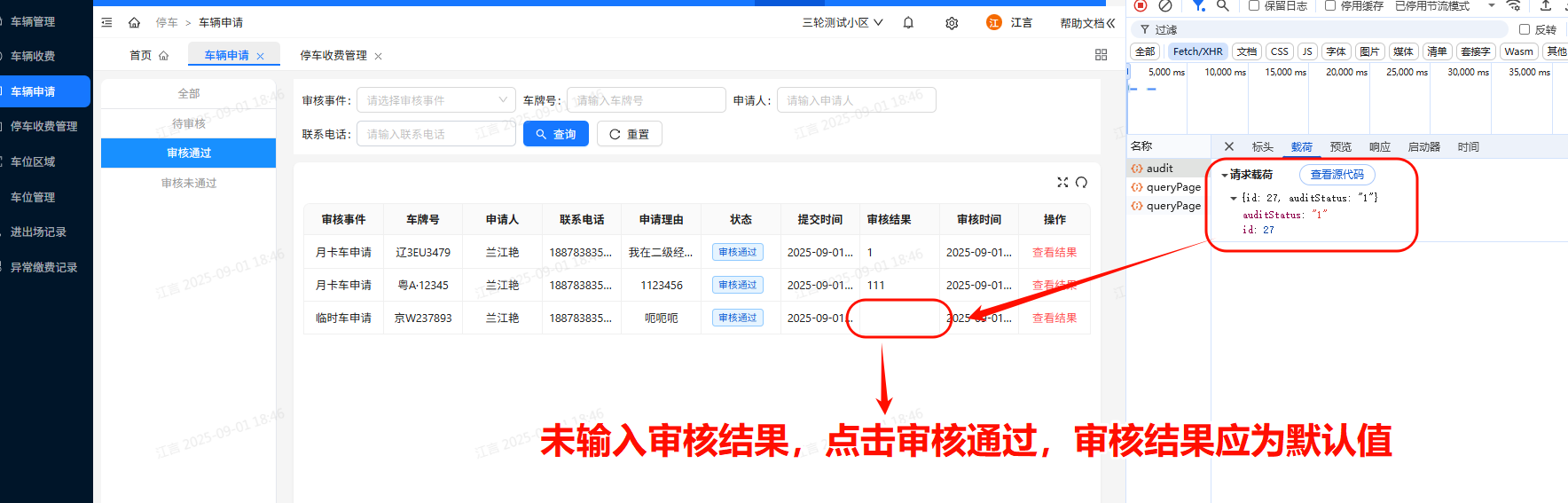Open the DevTools network search magnifier
1568x503 pixels.
tap(1222, 6)
